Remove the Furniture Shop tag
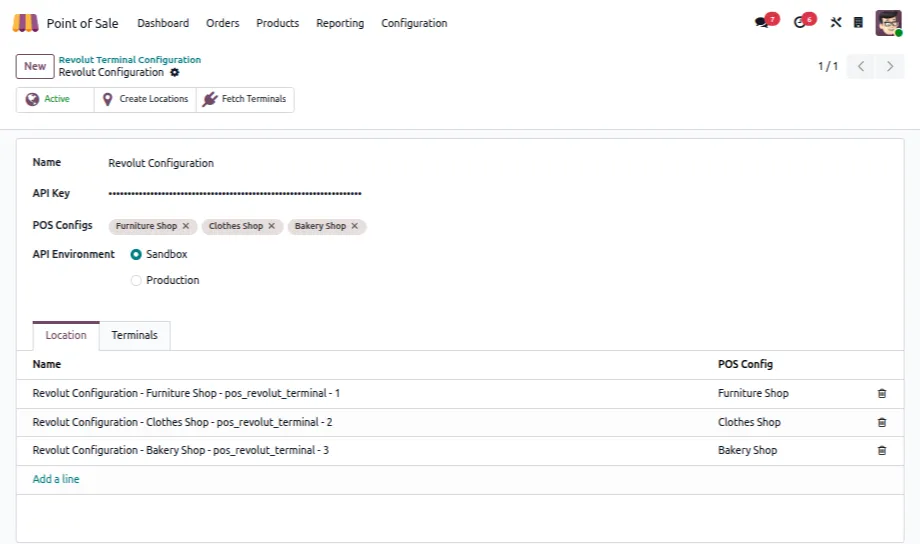This screenshot has height=544, width=920. pos(185,226)
